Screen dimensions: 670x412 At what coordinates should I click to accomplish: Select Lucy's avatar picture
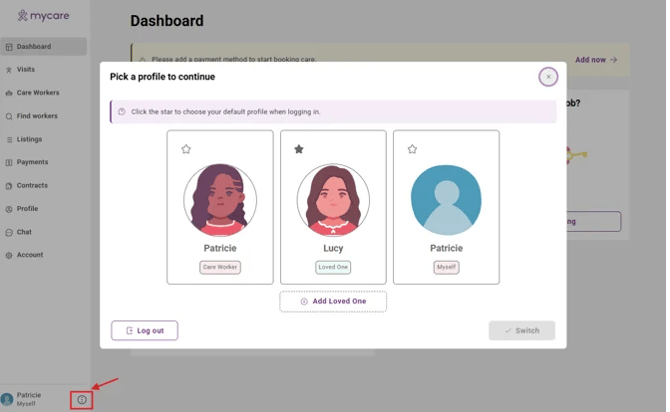[333, 199]
